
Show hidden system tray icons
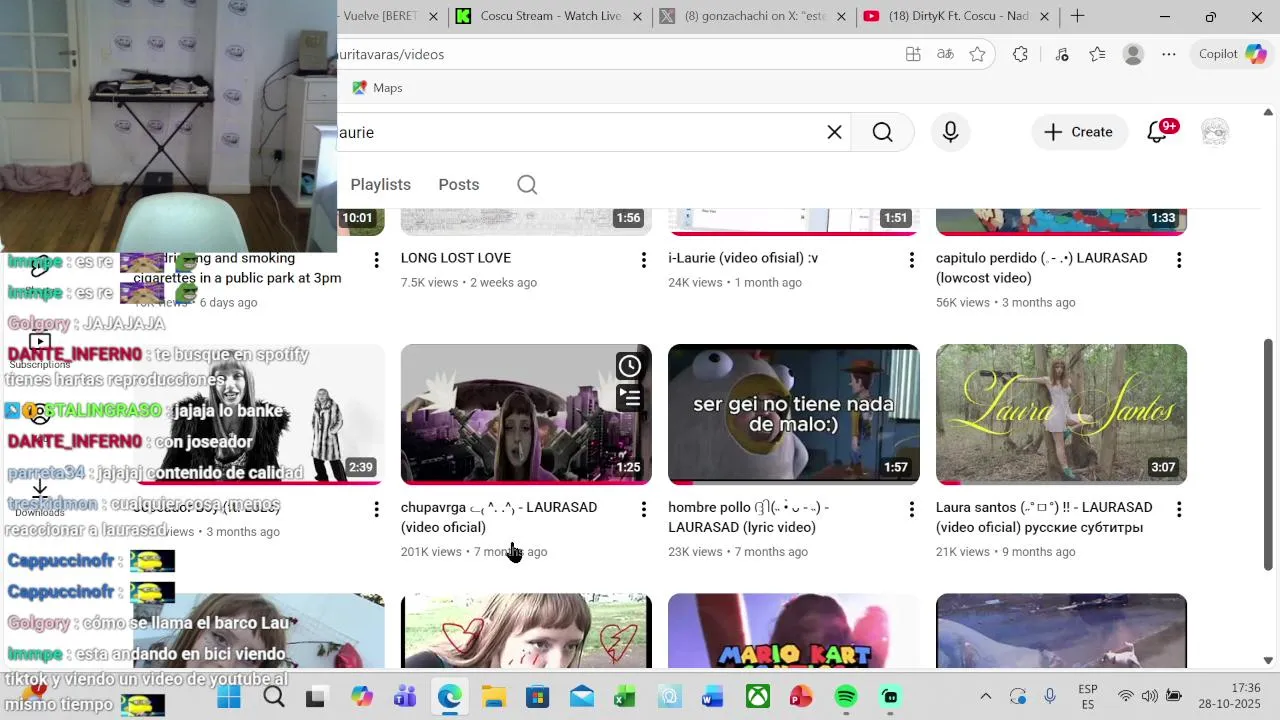point(985,697)
